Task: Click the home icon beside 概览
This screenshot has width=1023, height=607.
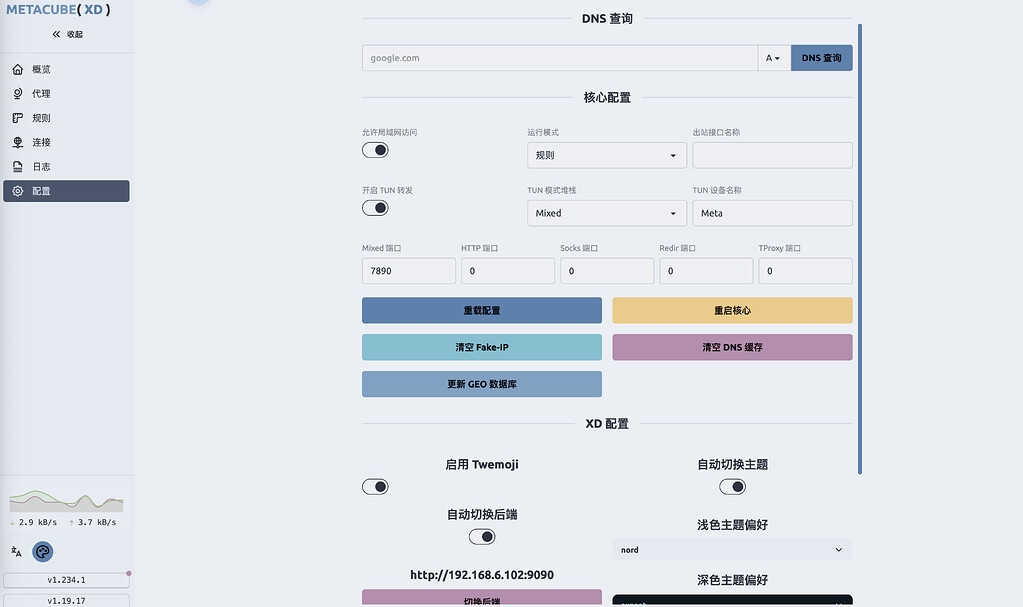Action: pos(18,69)
